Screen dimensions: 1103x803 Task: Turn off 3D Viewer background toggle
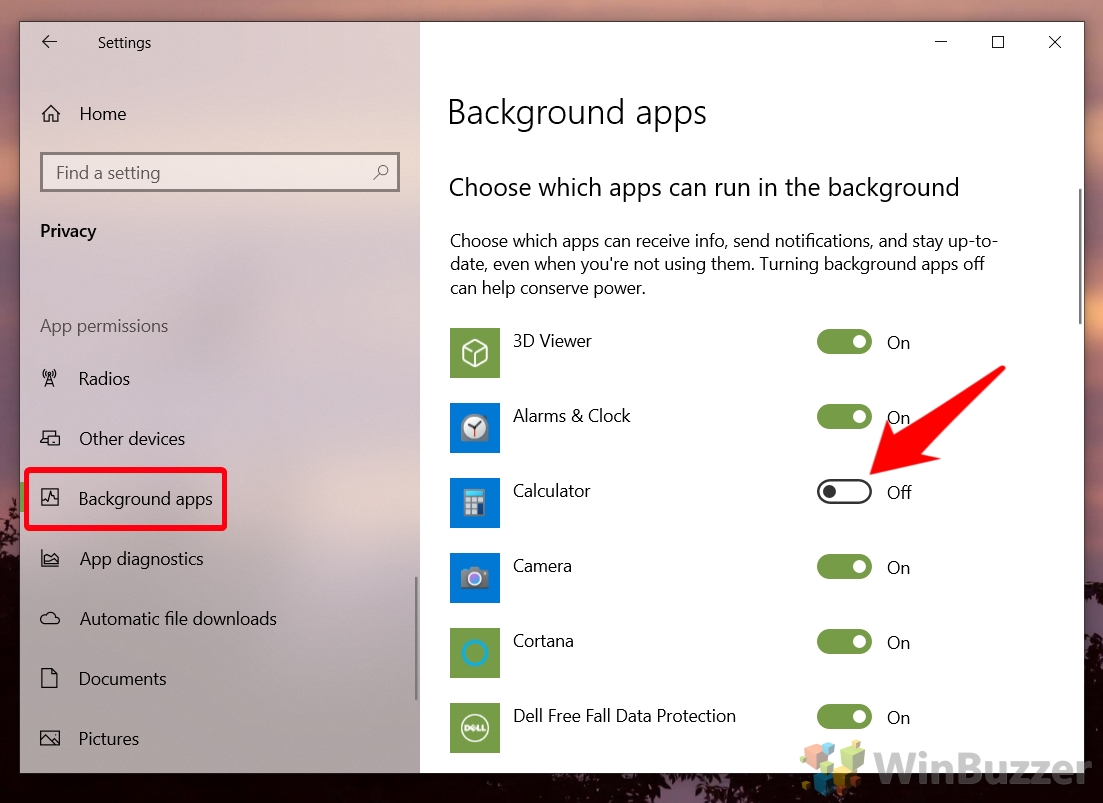coord(844,342)
